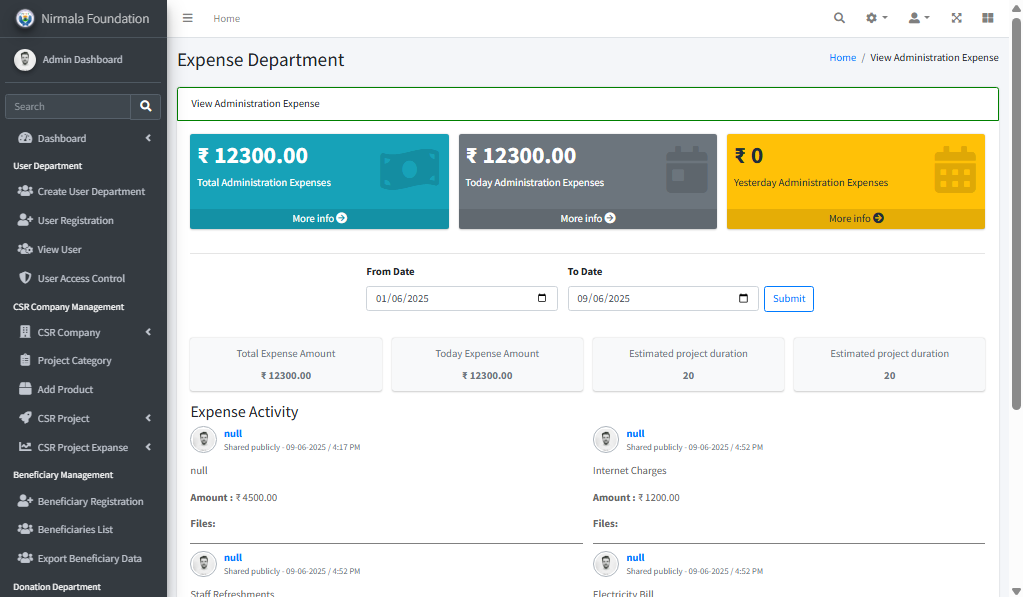Image resolution: width=1023 pixels, height=597 pixels.
Task: Open the Beneficiaries List menu item
Action: tap(75, 529)
